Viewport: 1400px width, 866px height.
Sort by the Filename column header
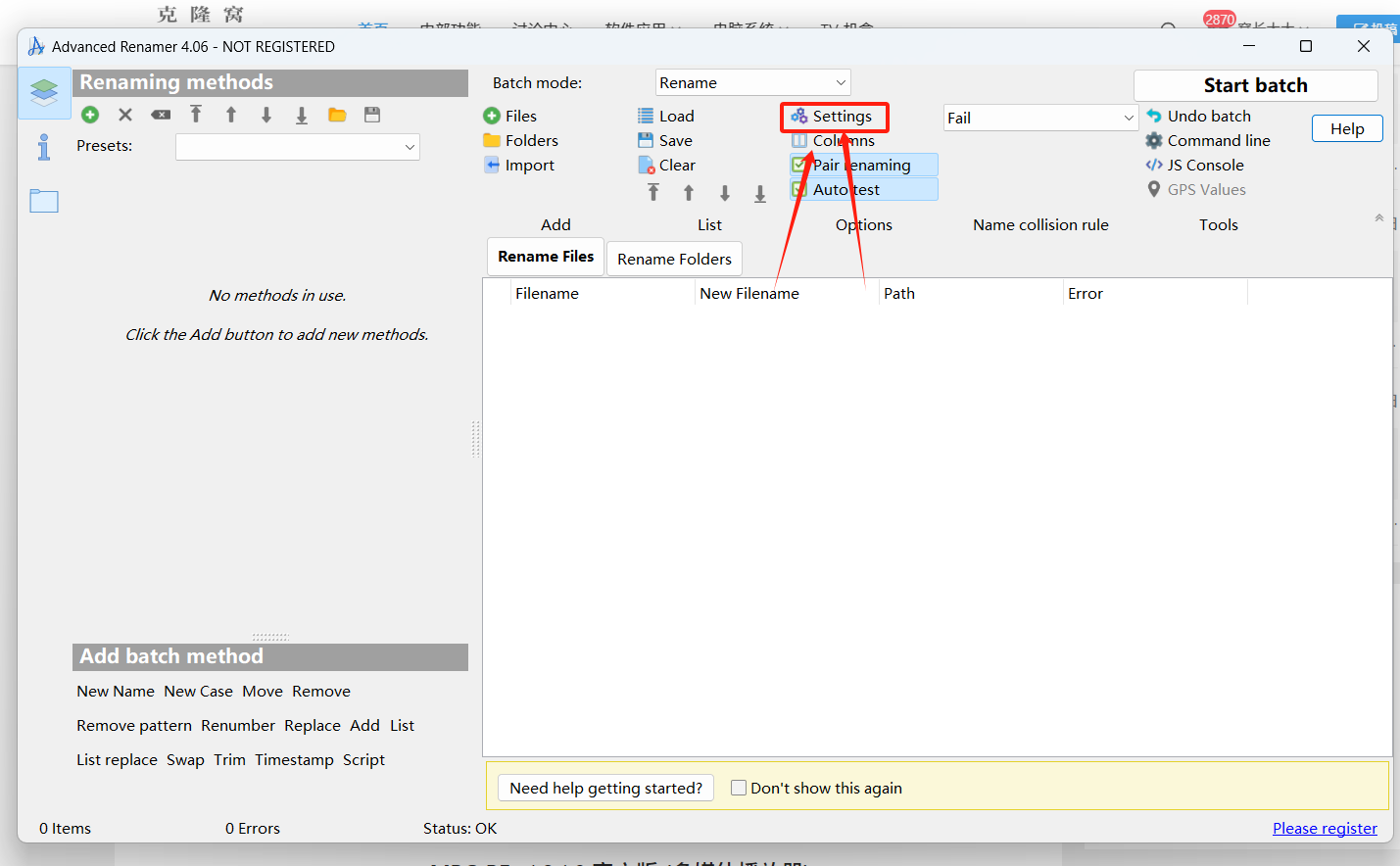tap(603, 293)
